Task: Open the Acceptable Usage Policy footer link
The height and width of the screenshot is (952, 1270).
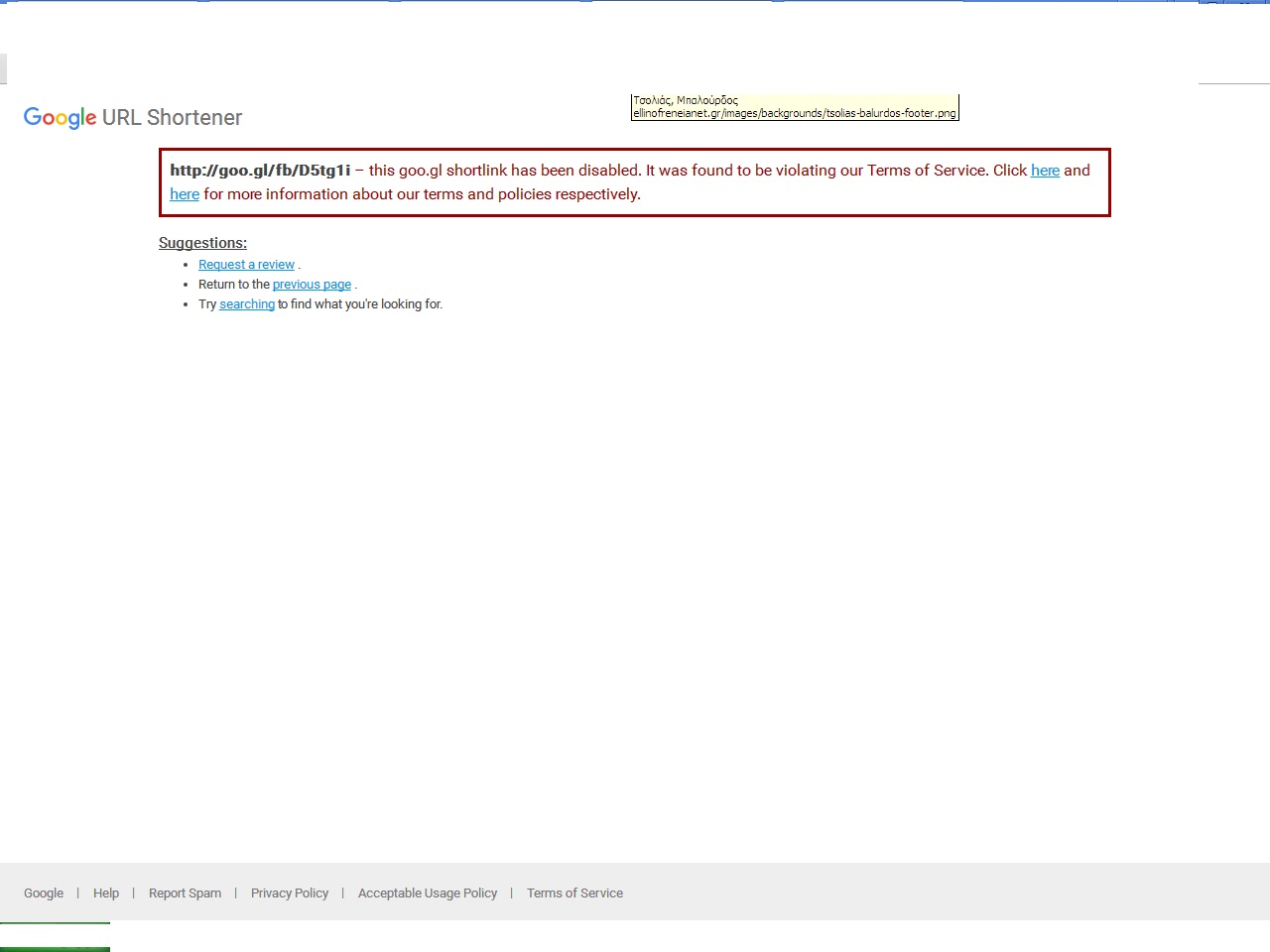Action: click(x=428, y=893)
